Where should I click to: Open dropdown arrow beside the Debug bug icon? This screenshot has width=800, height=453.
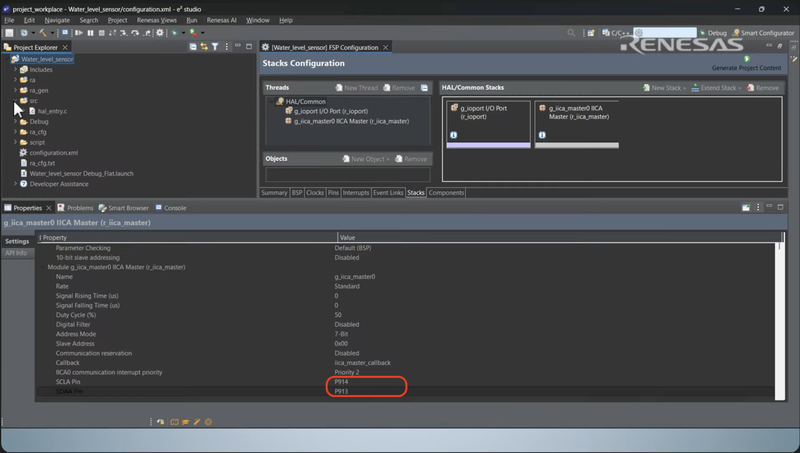pyautogui.click(x=184, y=33)
